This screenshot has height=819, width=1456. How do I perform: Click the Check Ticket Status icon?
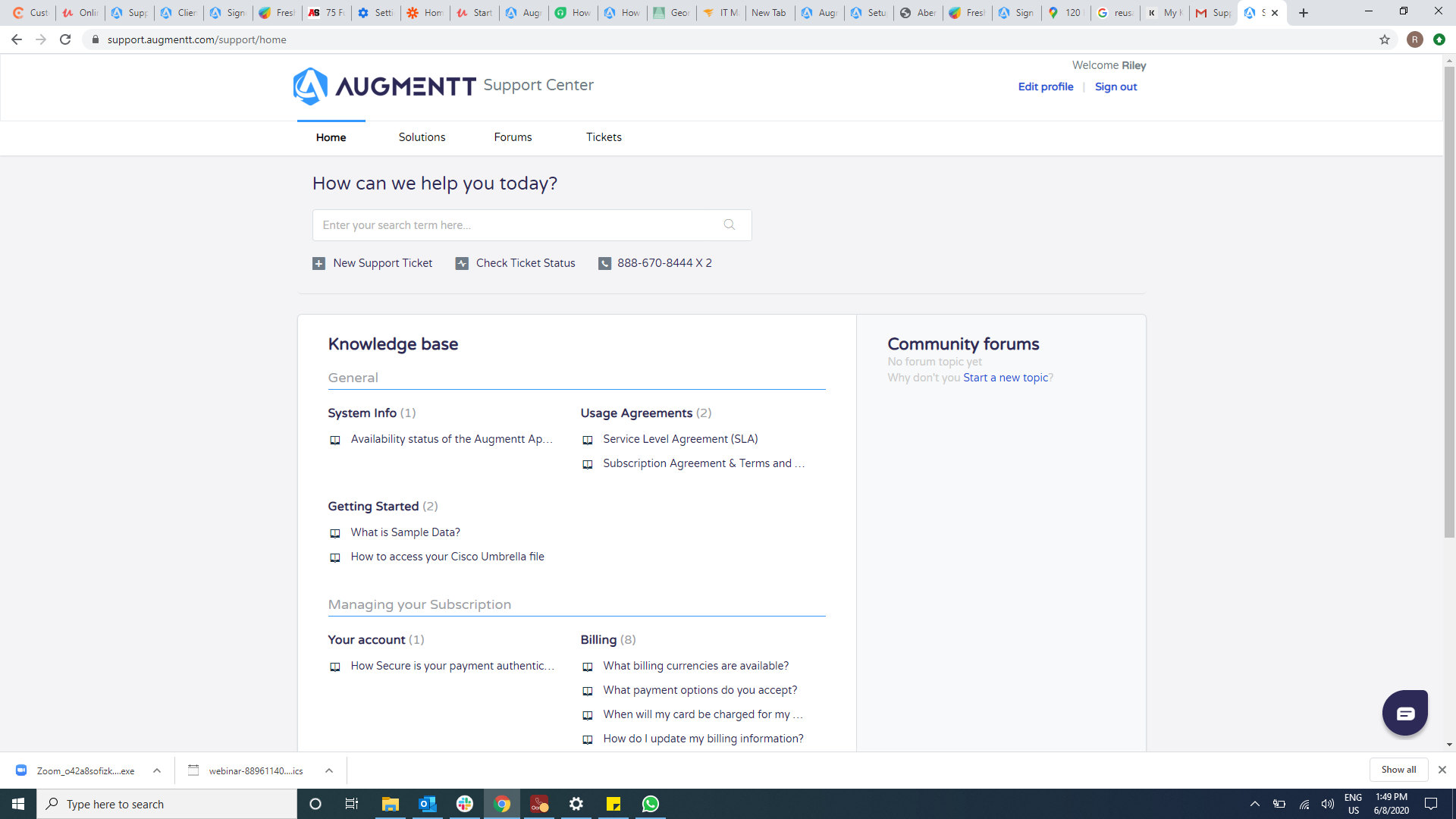pyautogui.click(x=461, y=263)
